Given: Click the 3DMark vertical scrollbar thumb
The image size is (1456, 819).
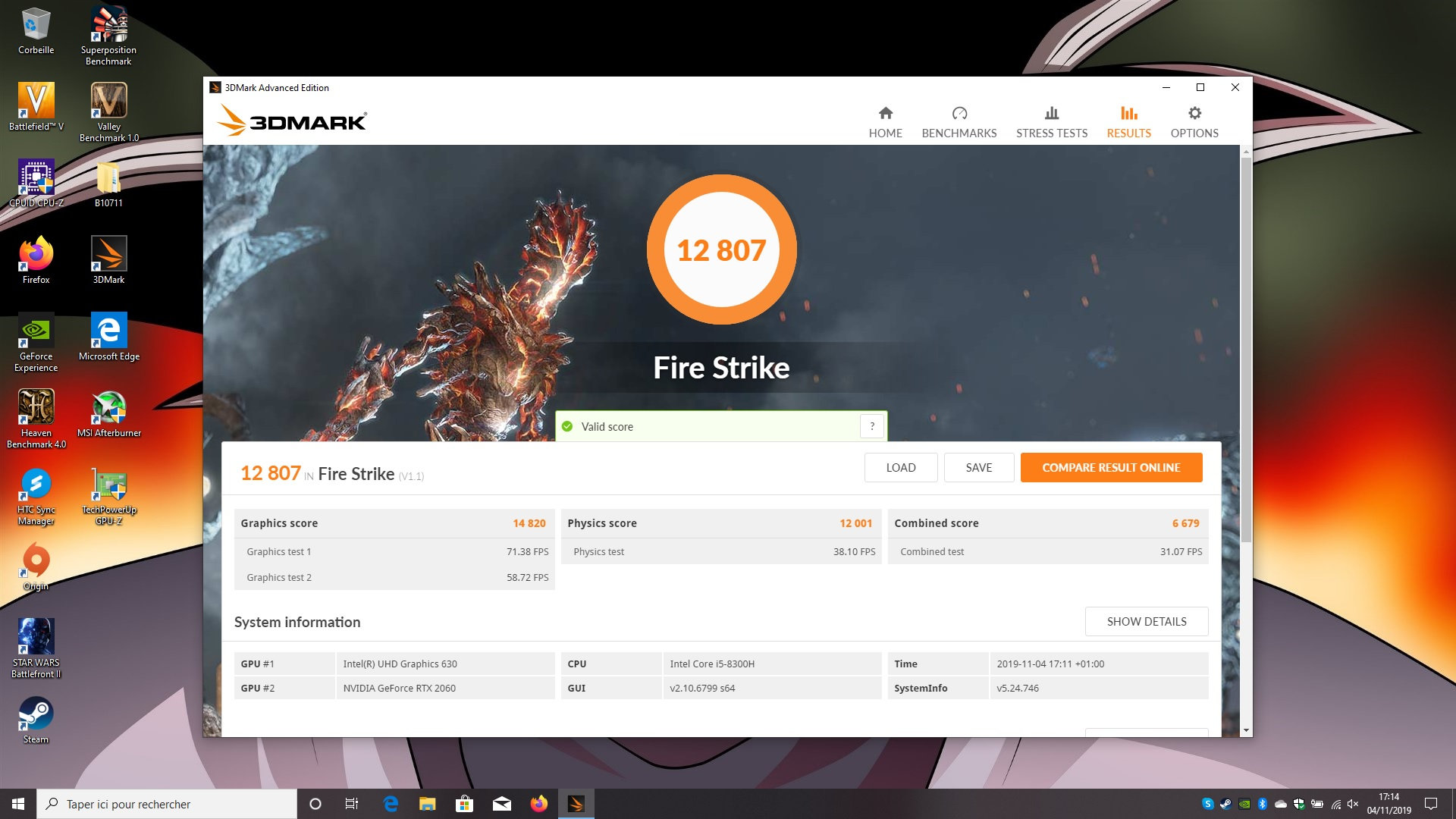Looking at the screenshot, I should [x=1246, y=349].
